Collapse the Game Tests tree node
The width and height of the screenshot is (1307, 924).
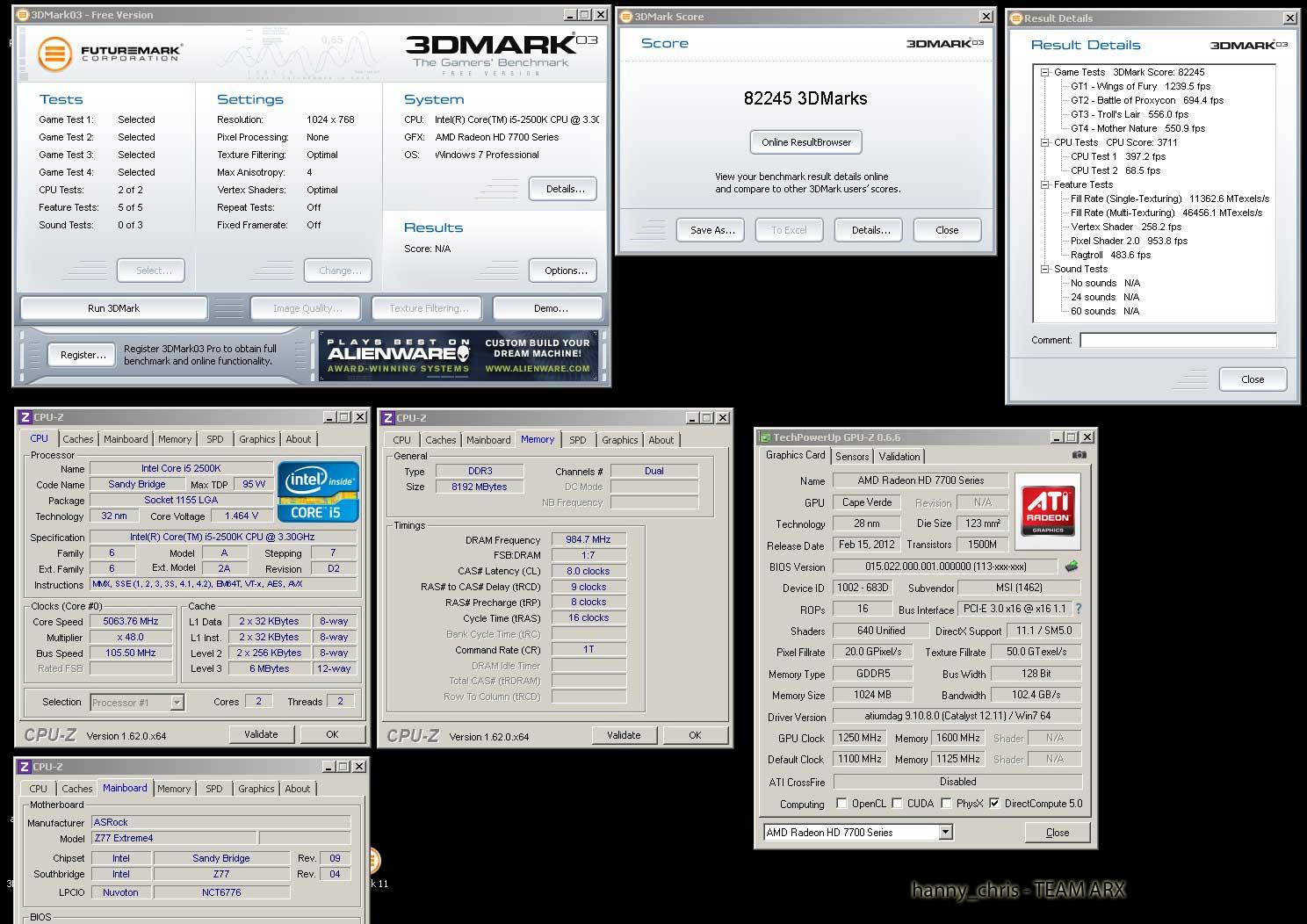click(x=1044, y=72)
